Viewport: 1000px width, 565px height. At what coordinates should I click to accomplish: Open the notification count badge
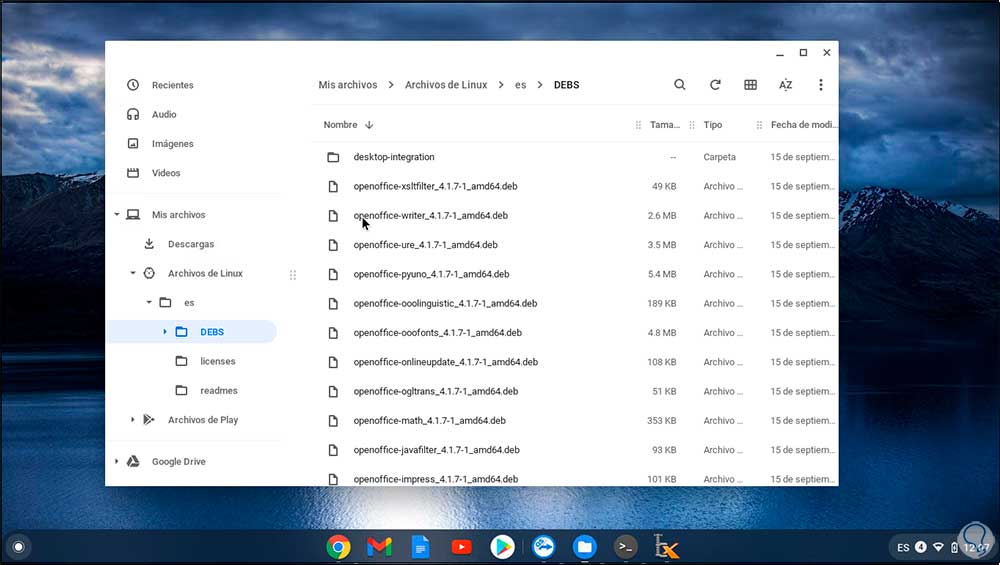point(920,547)
